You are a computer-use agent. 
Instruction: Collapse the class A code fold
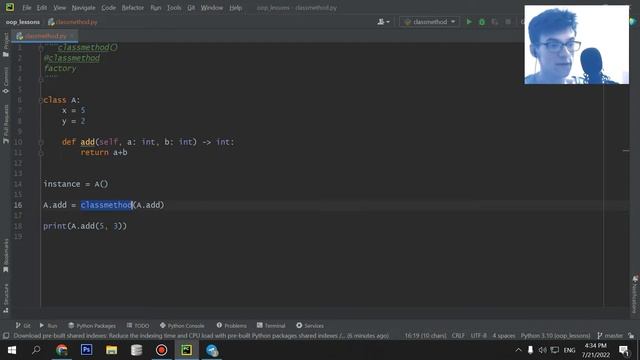pos(41,100)
